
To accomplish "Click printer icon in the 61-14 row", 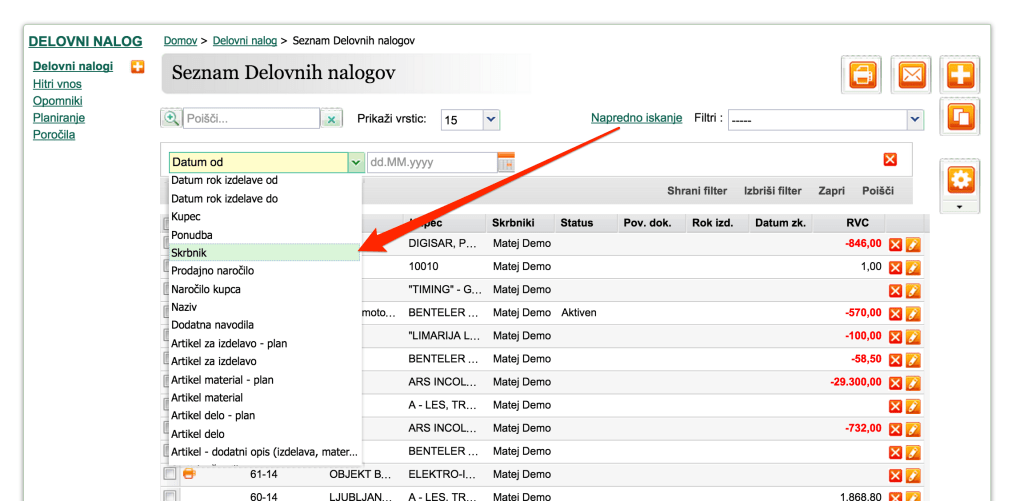I will point(189,474).
